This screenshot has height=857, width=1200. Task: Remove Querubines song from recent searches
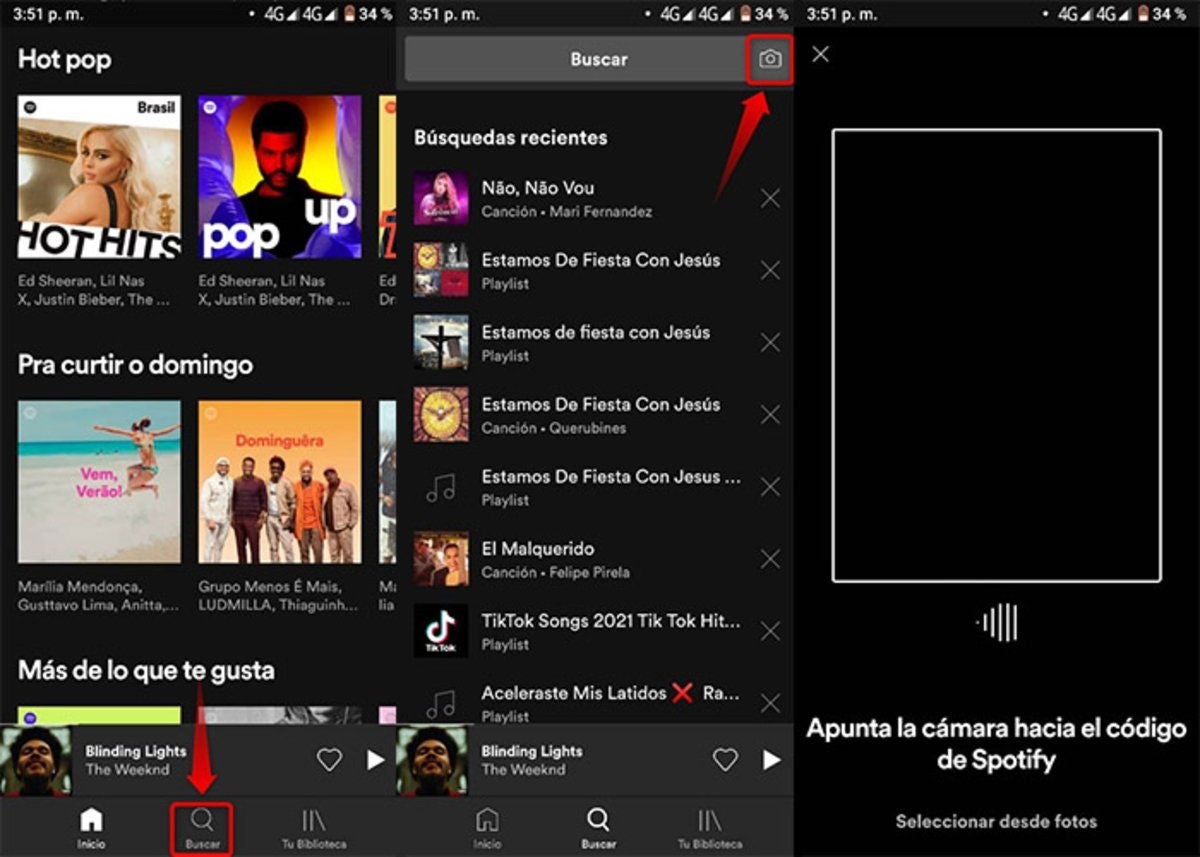click(770, 415)
